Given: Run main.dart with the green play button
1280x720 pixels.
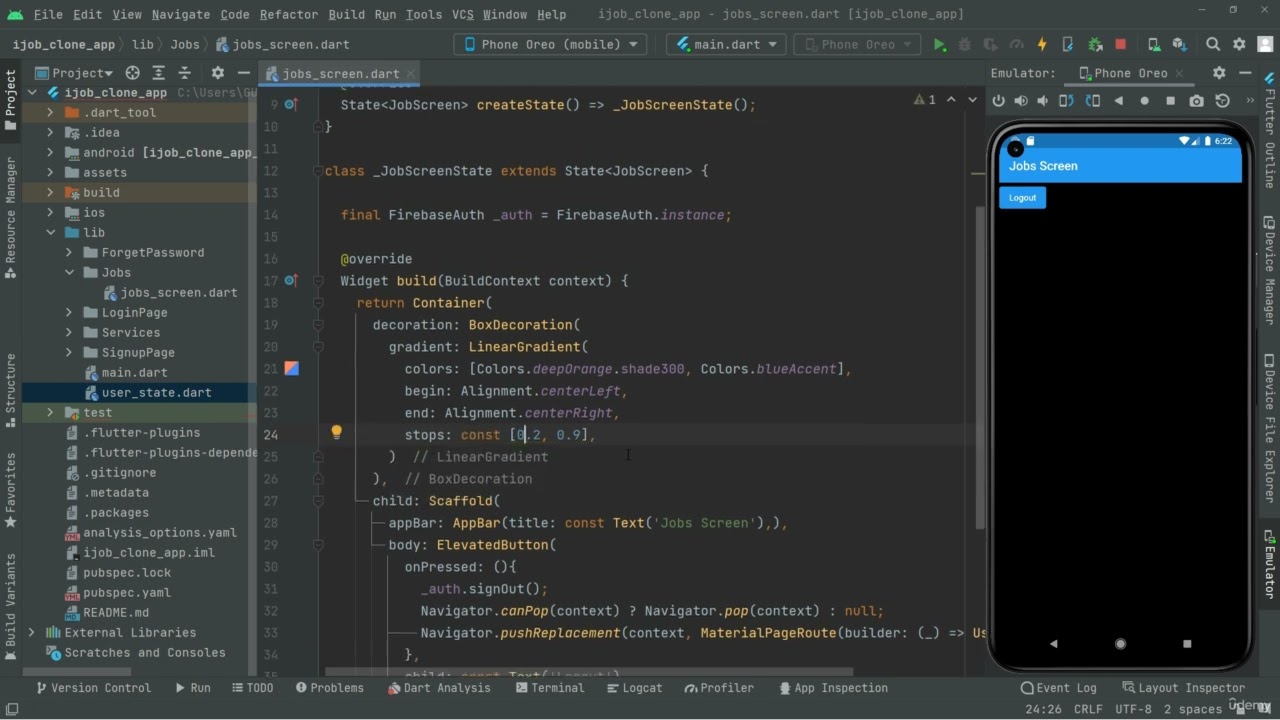Looking at the screenshot, I should click(x=939, y=44).
